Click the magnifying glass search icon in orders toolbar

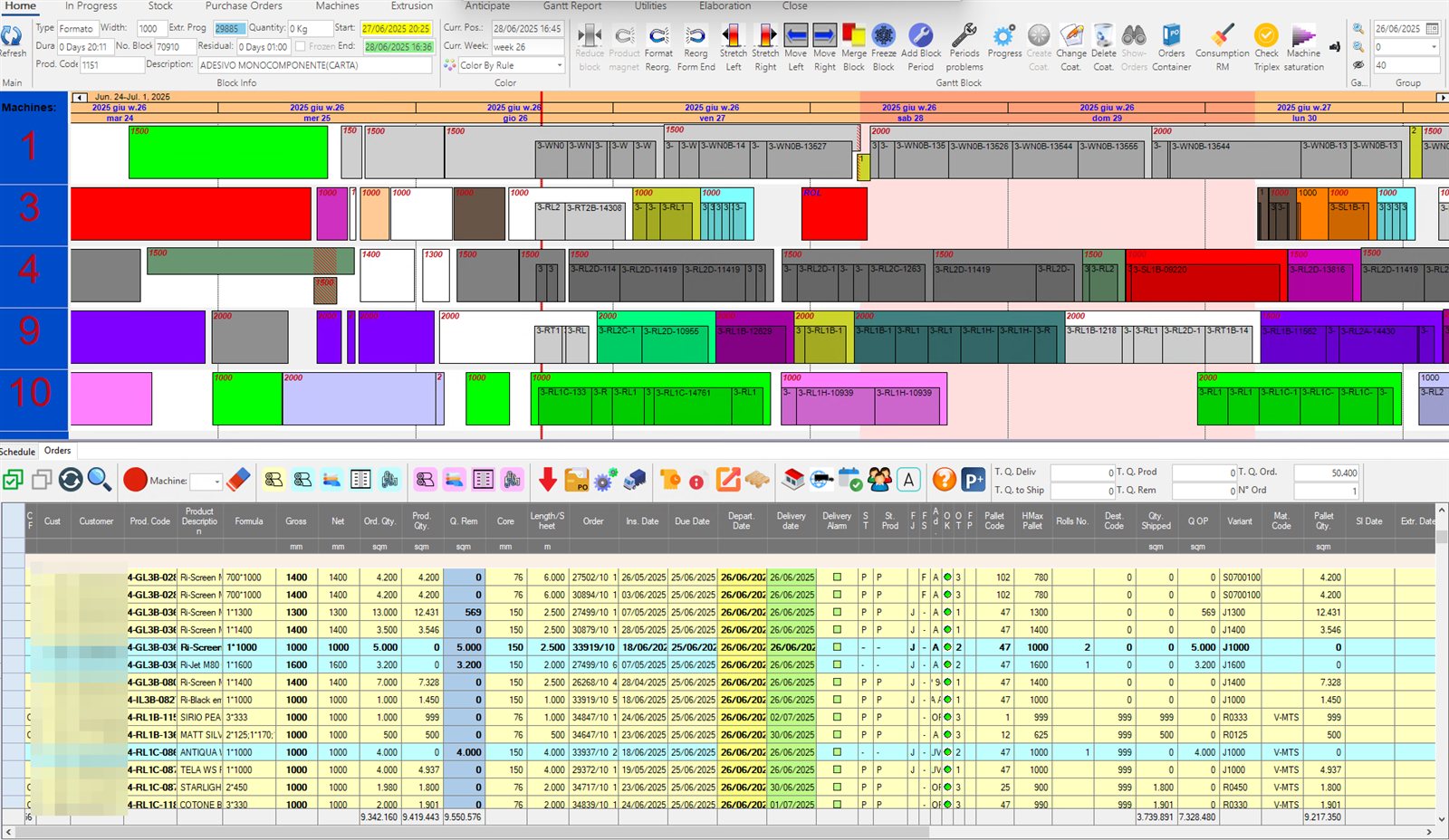coord(100,480)
